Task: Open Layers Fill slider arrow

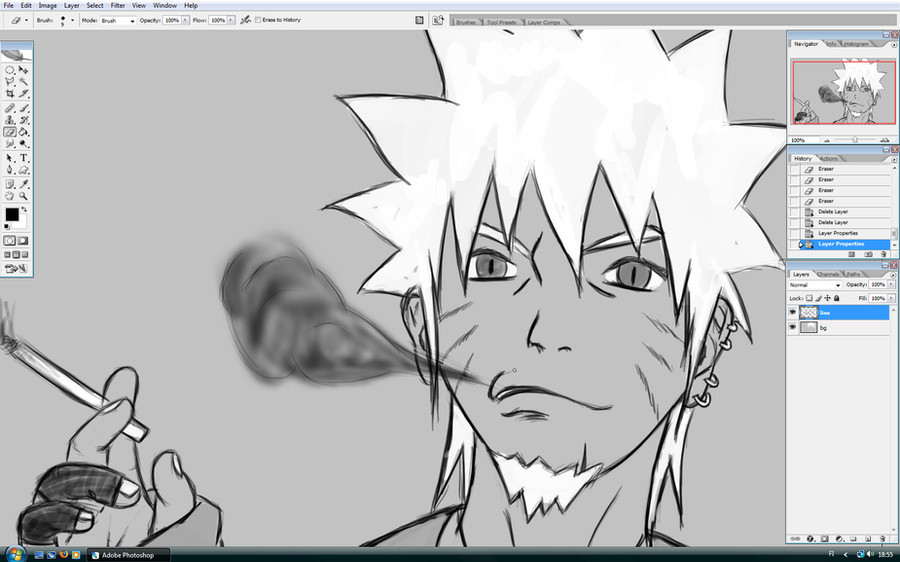Action: pyautogui.click(x=889, y=299)
